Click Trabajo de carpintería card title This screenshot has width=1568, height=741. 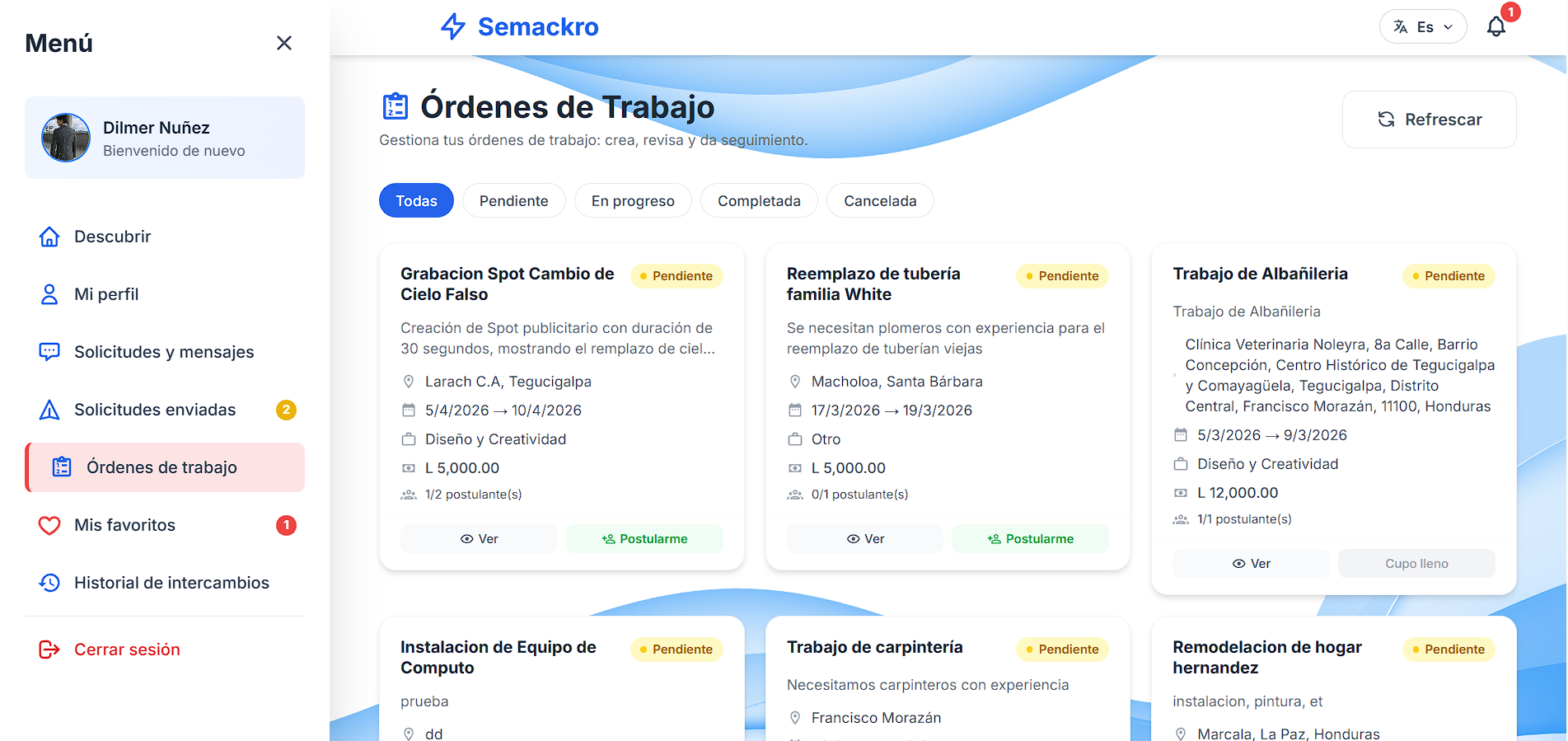(874, 647)
